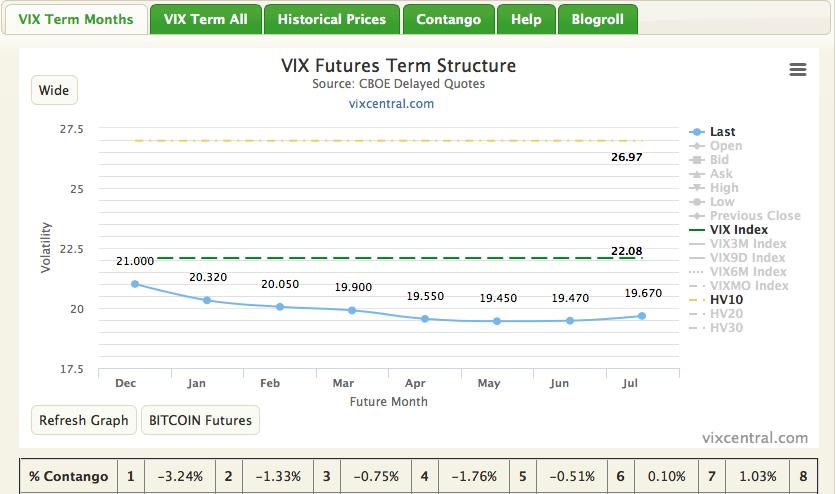Show the Low series on chart
This screenshot has height=494, width=836.
point(722,202)
